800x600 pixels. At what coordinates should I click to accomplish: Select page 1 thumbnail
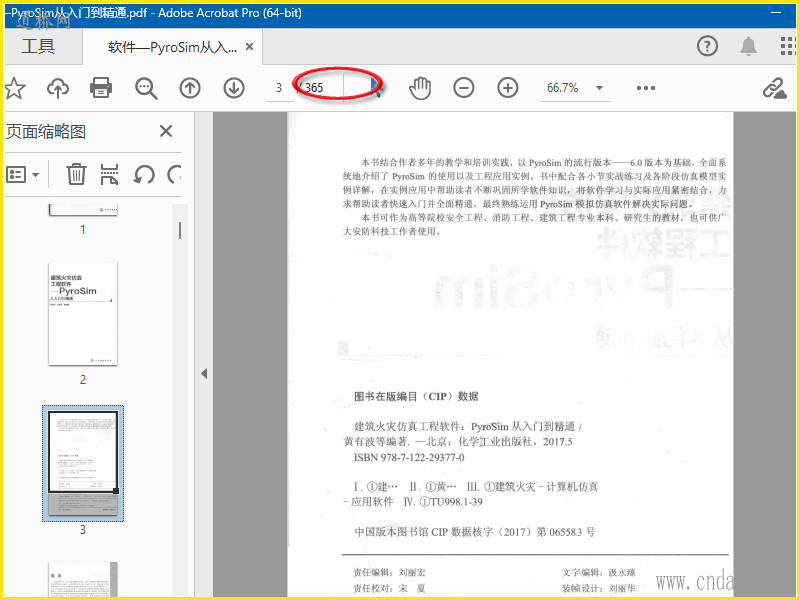pyautogui.click(x=83, y=210)
